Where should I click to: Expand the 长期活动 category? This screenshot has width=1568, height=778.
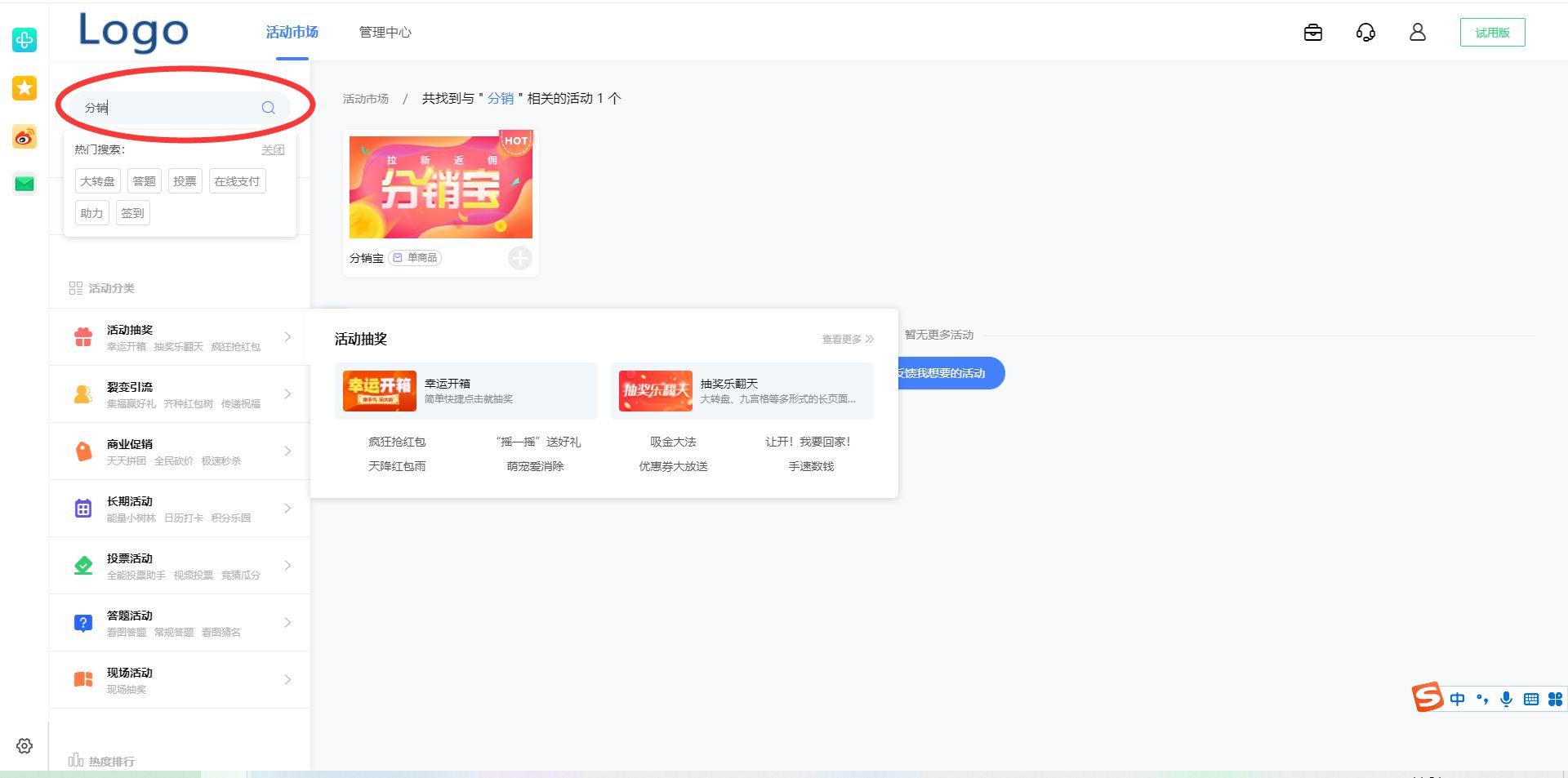(180, 509)
